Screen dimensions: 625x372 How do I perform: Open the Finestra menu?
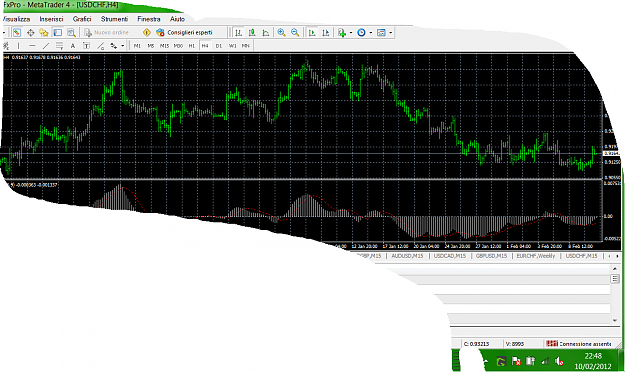tap(149, 19)
